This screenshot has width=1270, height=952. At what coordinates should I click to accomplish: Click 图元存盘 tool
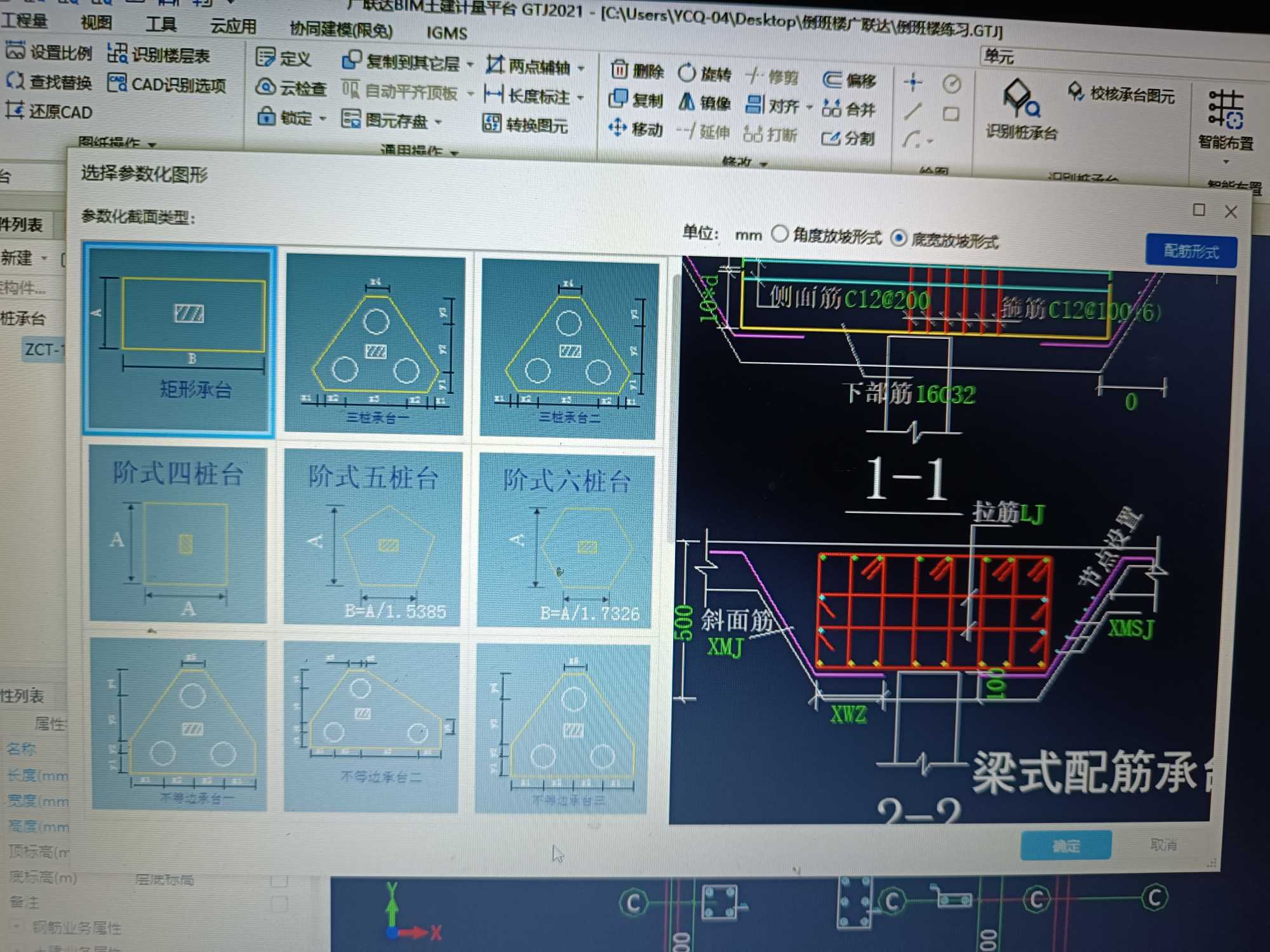point(385,120)
